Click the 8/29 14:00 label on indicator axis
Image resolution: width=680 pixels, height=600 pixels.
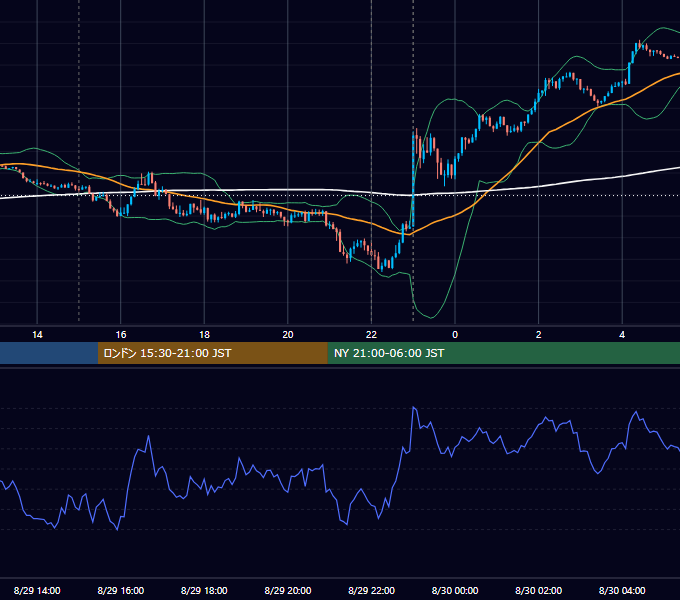click(x=37, y=590)
